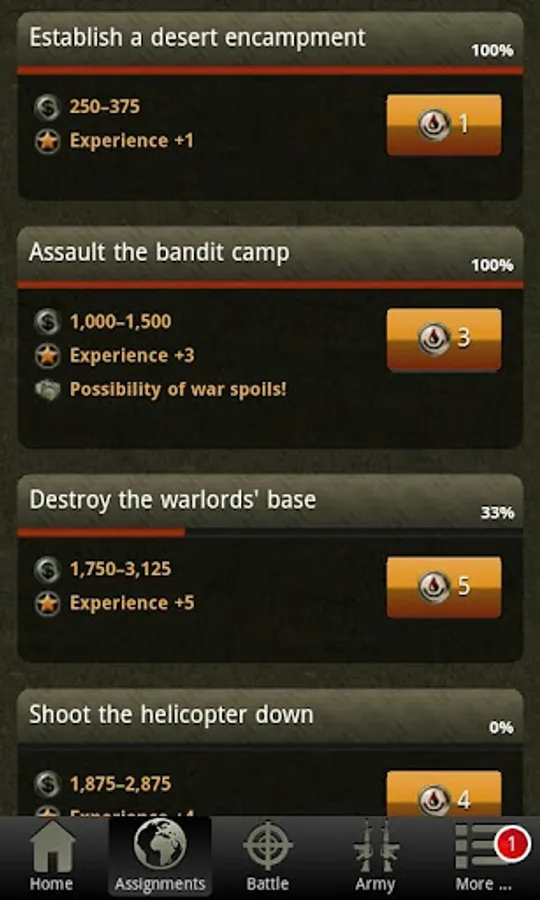The width and height of the screenshot is (540, 900).
Task: Tap the 33% completion label
Action: 497,513
